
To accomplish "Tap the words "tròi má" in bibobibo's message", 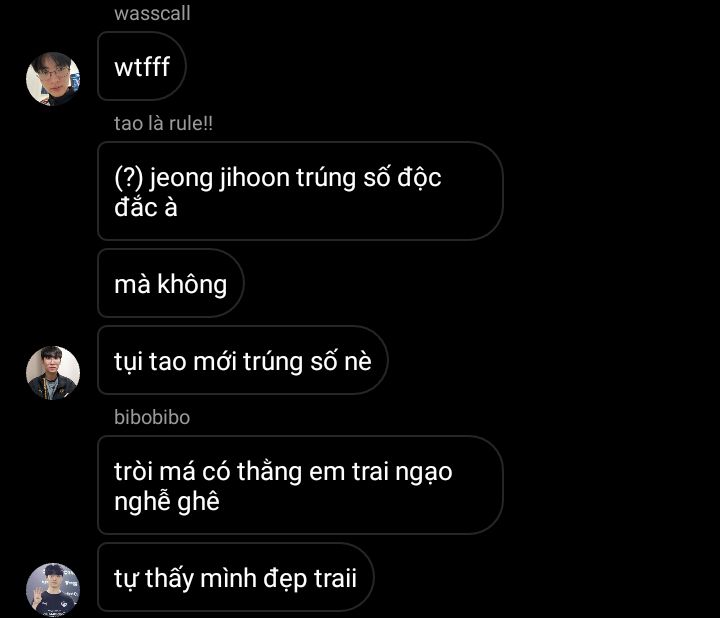I will pos(155,472).
